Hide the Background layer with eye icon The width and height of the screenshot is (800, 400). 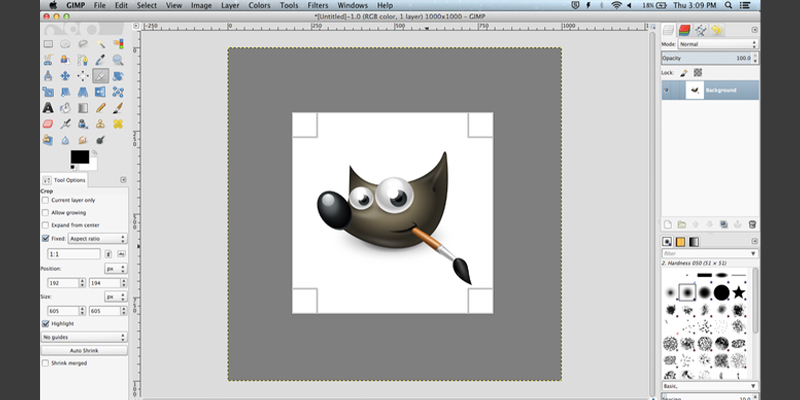pos(666,90)
